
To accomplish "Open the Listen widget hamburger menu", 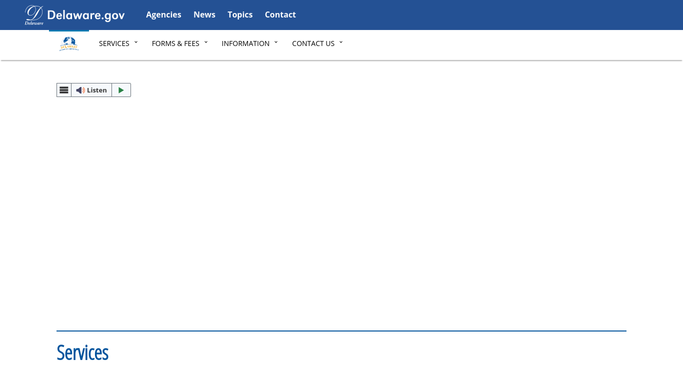I will [64, 90].
